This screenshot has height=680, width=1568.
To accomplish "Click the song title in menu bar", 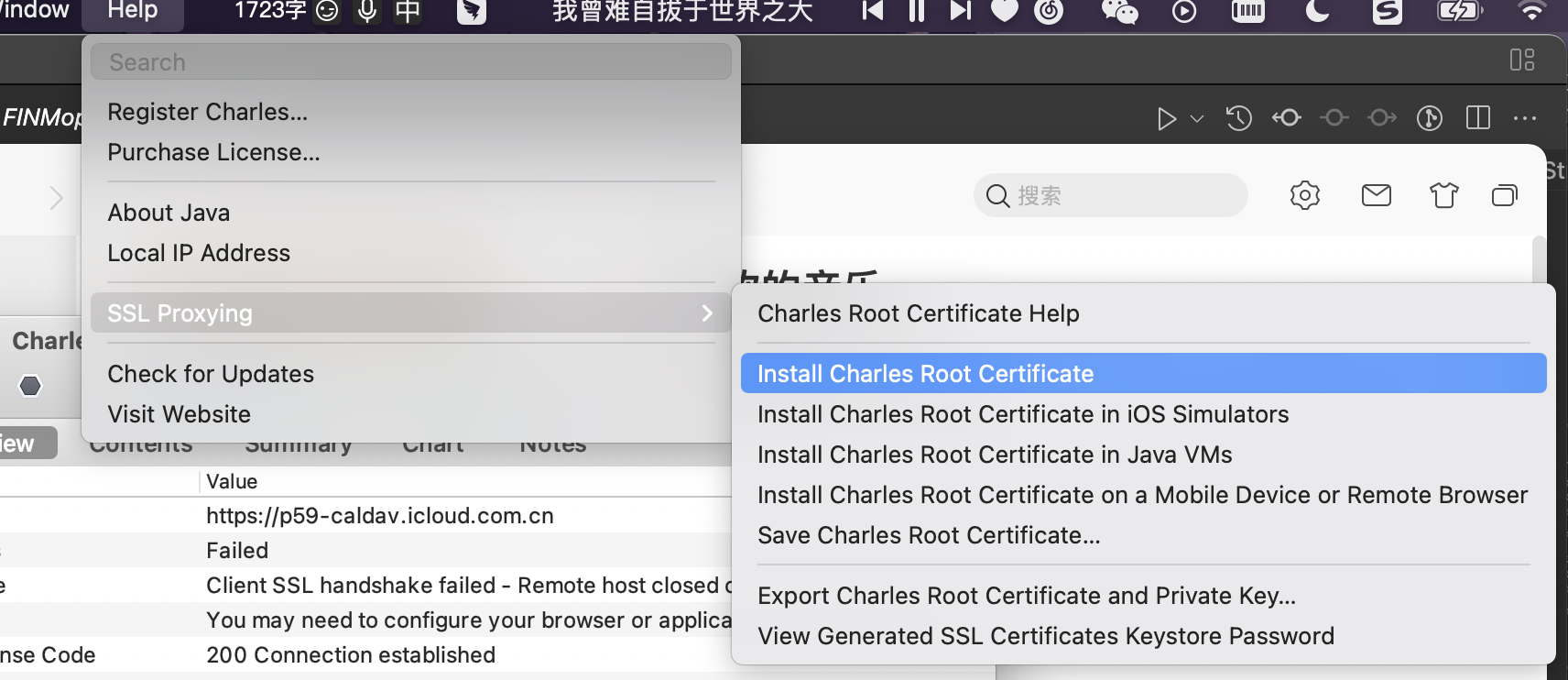I will 682,11.
